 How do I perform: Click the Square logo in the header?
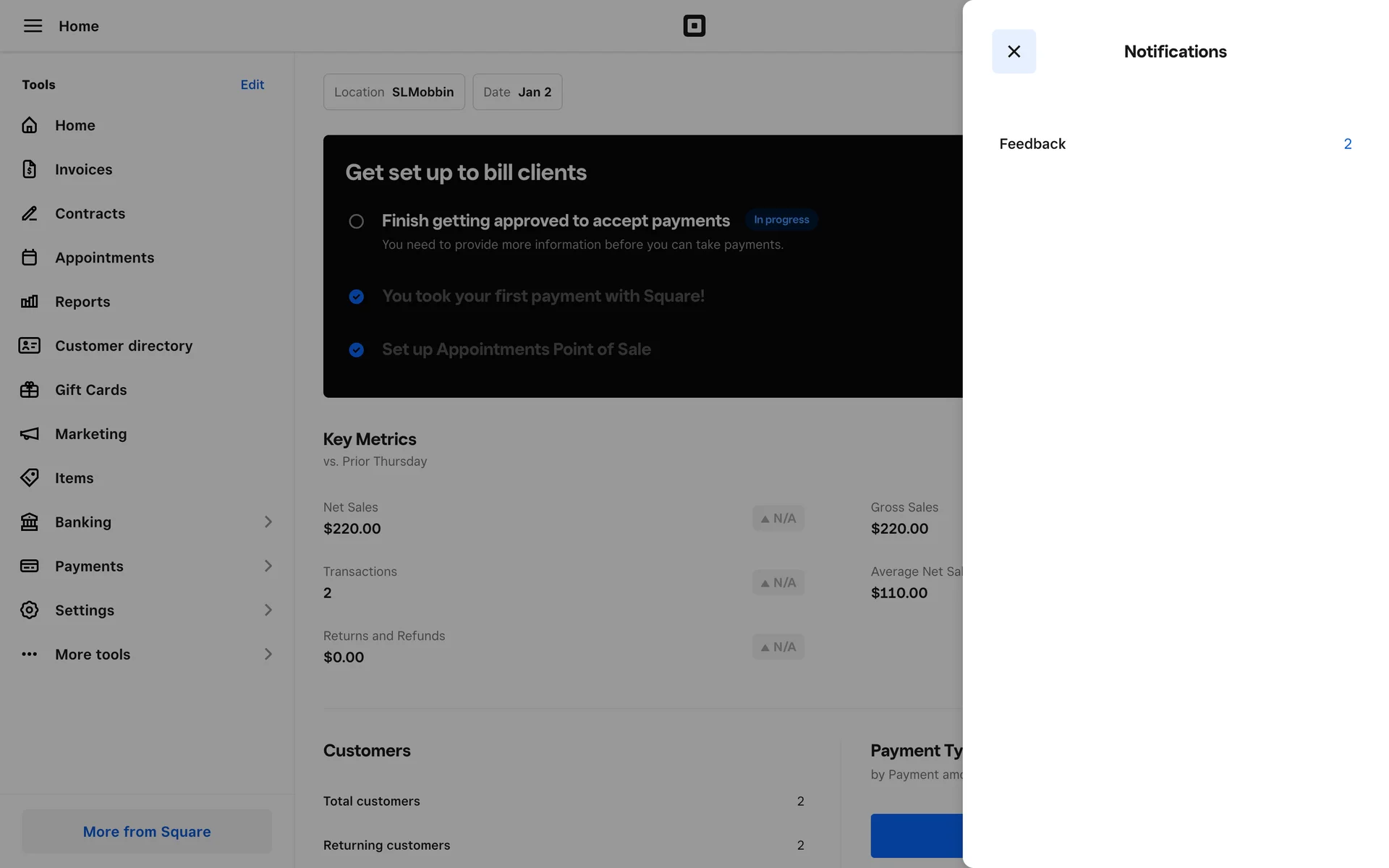[694, 26]
